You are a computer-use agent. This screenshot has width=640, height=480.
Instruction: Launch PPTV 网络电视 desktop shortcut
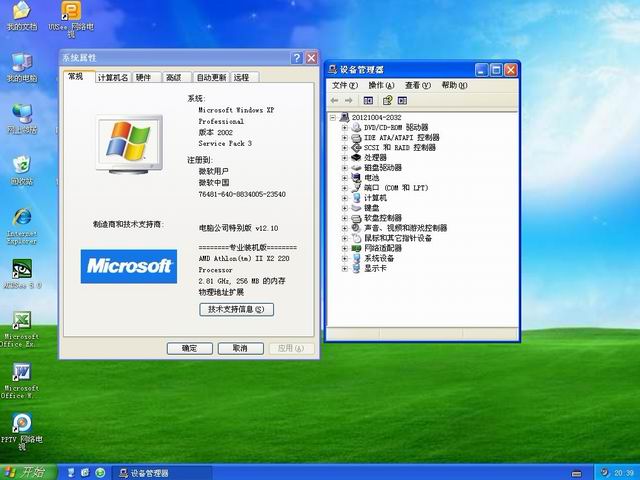click(21, 424)
